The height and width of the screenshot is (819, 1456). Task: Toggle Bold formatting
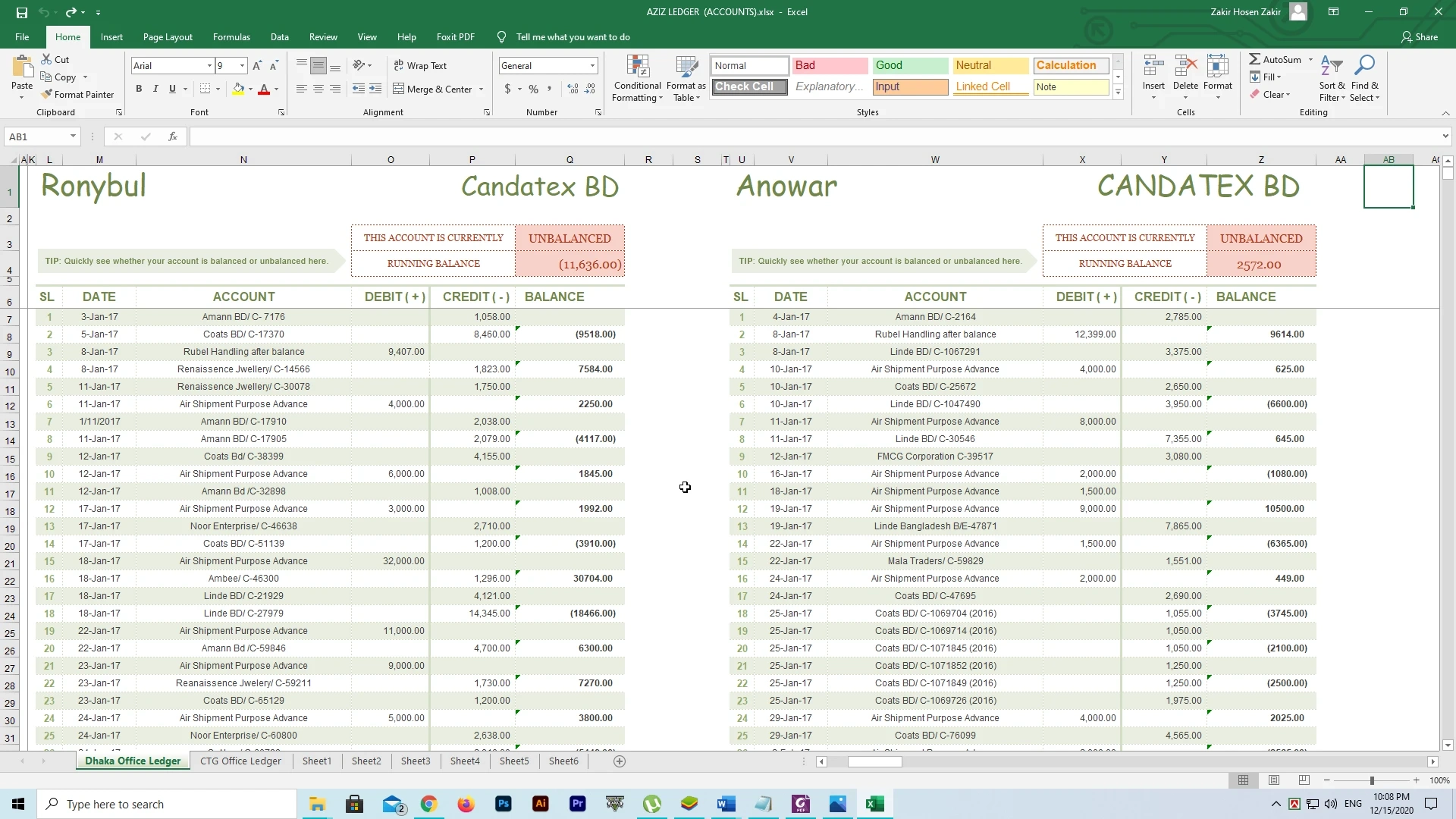tap(139, 89)
